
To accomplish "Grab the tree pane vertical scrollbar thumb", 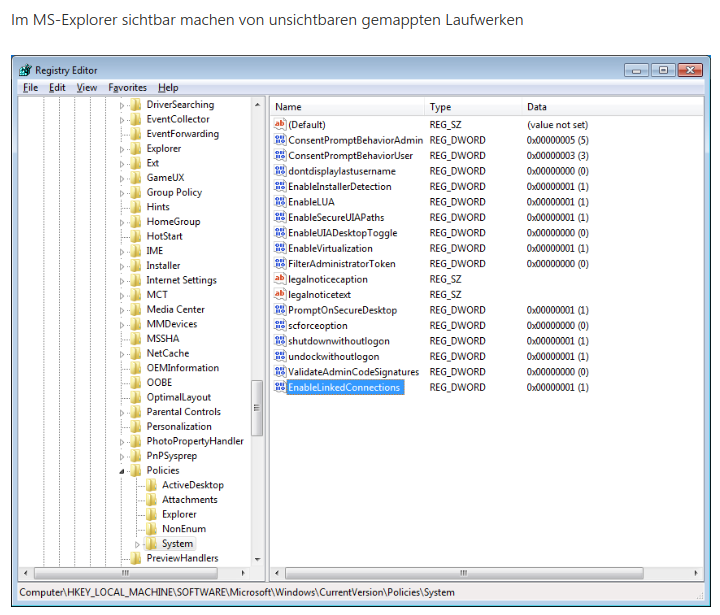I will [x=257, y=407].
